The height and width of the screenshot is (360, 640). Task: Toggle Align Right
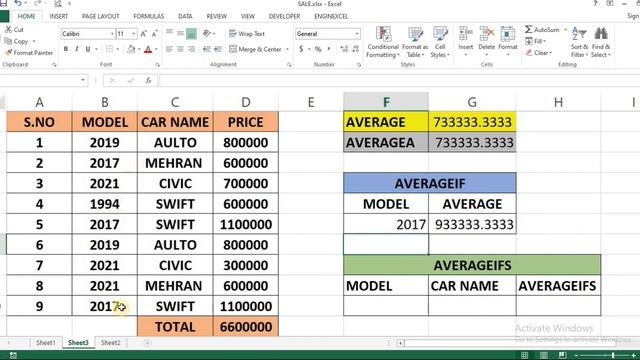(x=191, y=49)
